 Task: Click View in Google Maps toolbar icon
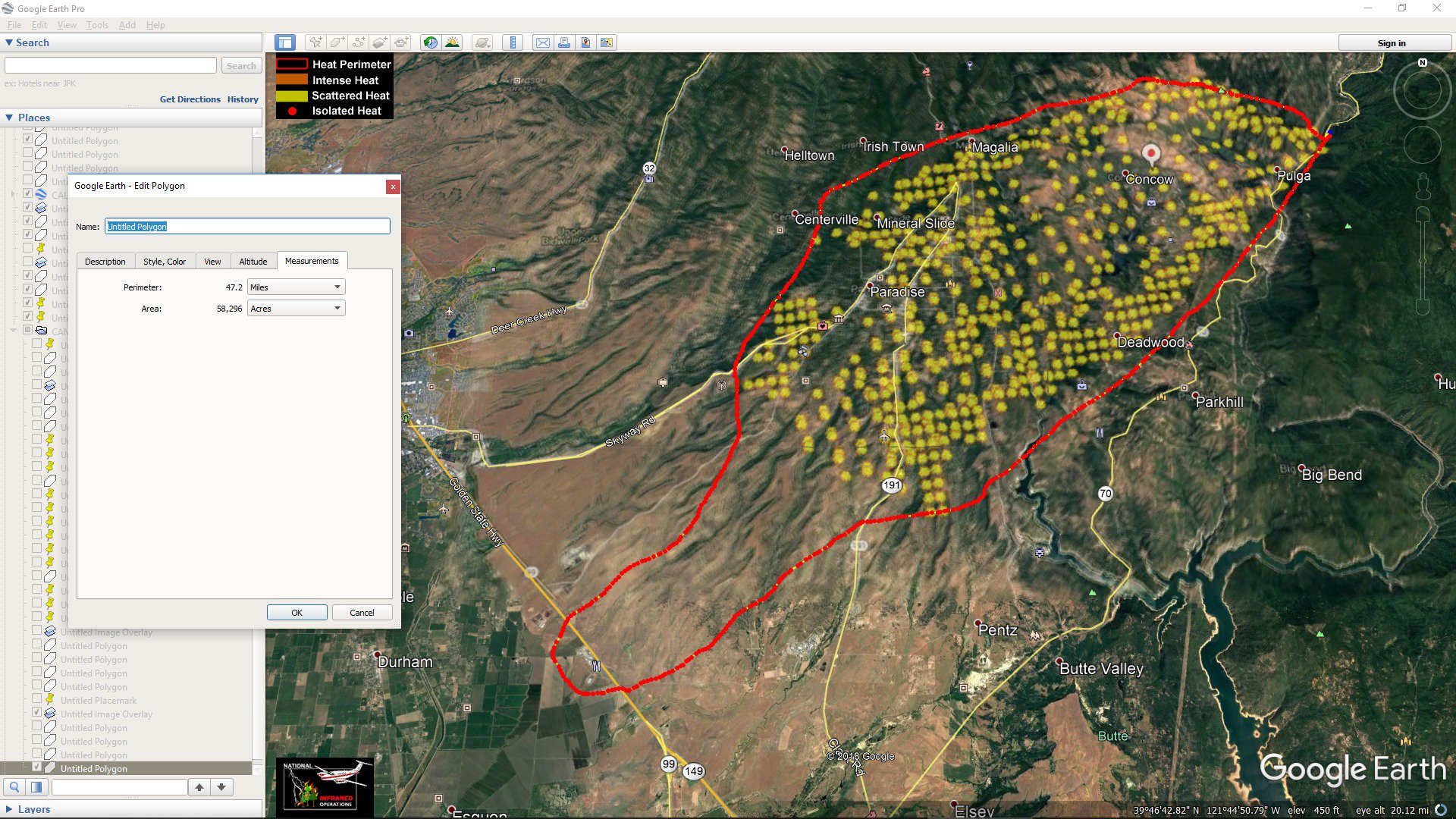tap(607, 42)
